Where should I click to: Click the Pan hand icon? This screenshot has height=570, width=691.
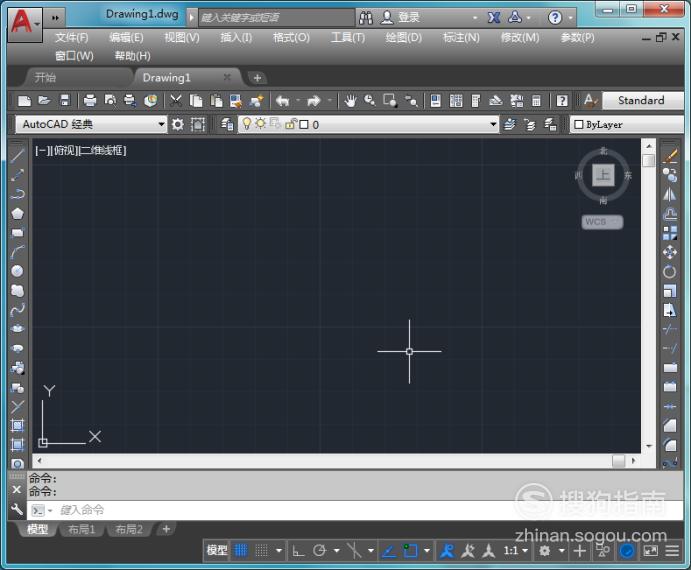click(350, 101)
